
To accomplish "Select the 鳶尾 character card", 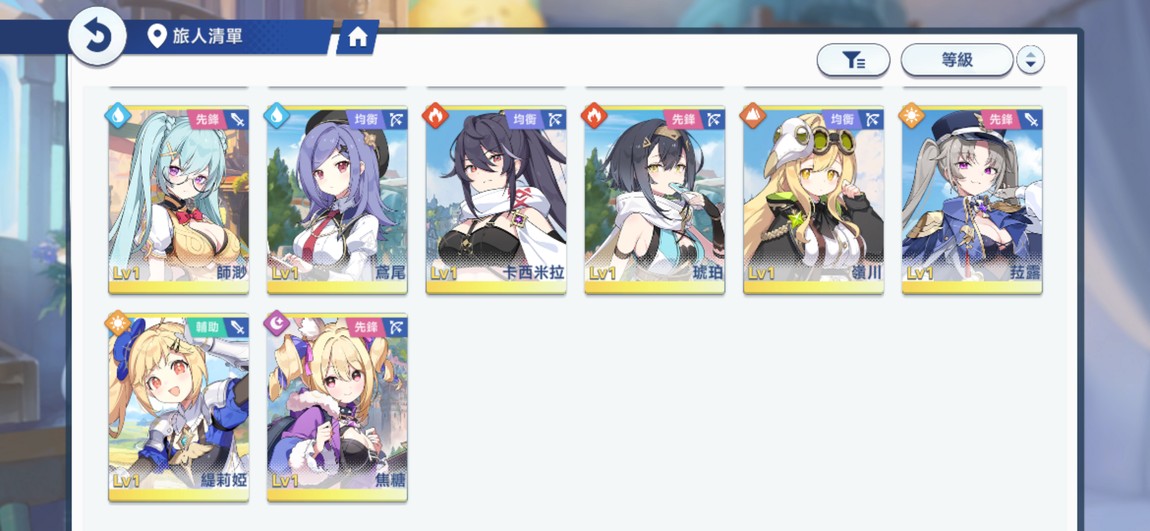I will point(337,199).
